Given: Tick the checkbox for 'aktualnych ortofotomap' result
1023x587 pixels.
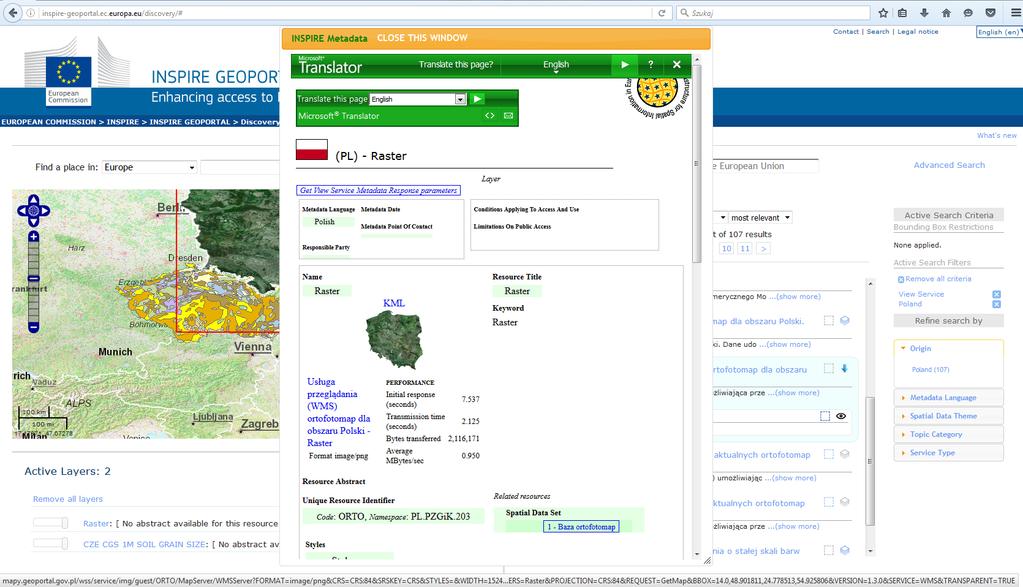Looking at the screenshot, I should tap(829, 454).
